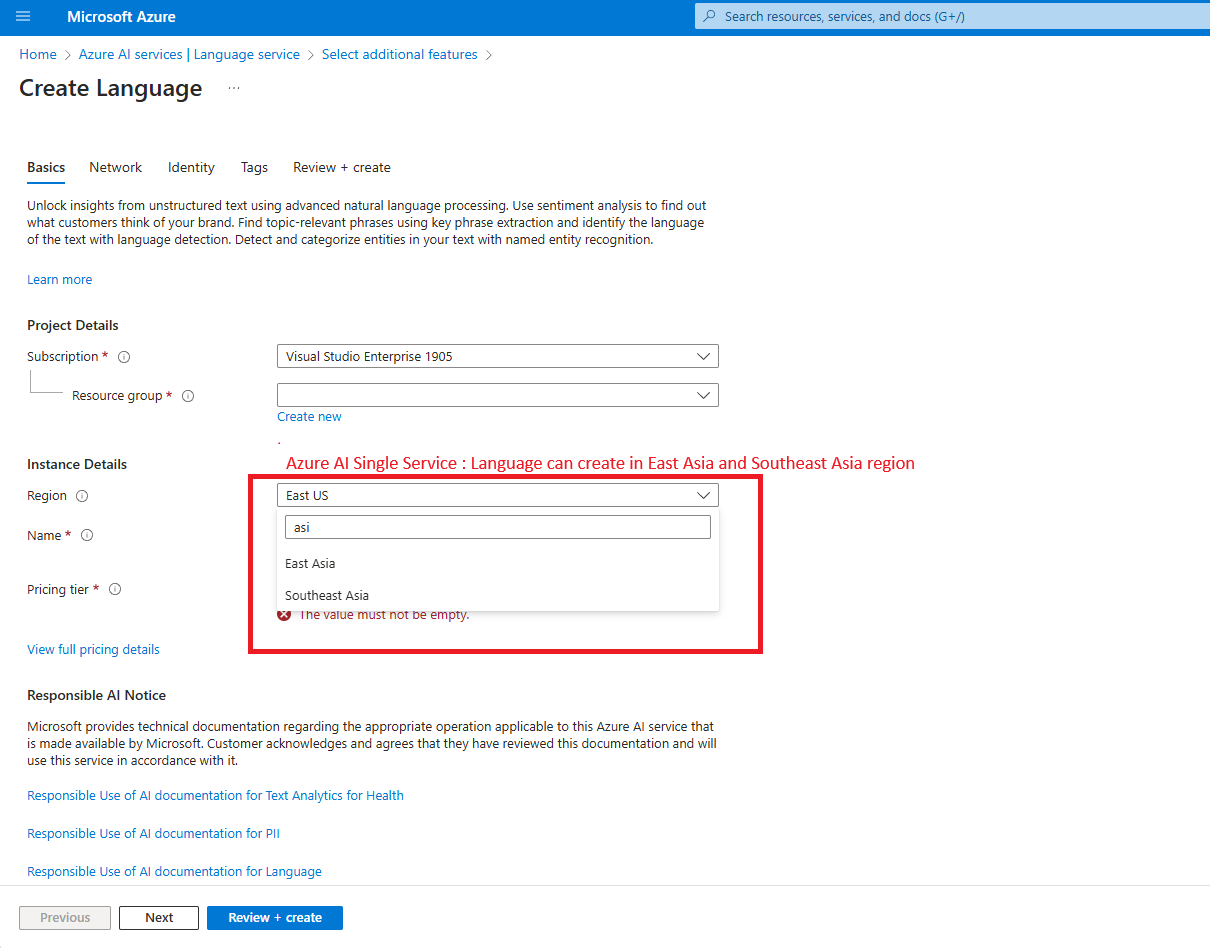Click the Region info icon
The height and width of the screenshot is (948, 1210).
click(x=82, y=496)
